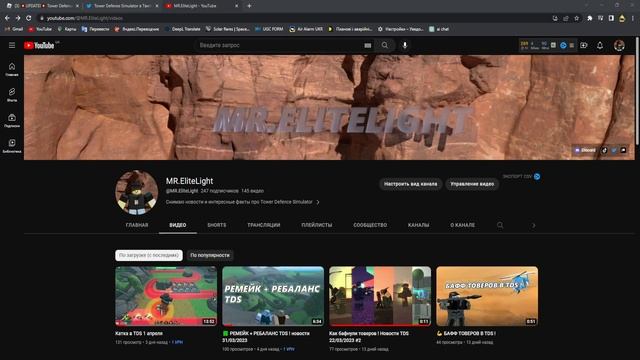The image size is (640, 360).
Task: Open a new browser tab
Action: pos(249,6)
